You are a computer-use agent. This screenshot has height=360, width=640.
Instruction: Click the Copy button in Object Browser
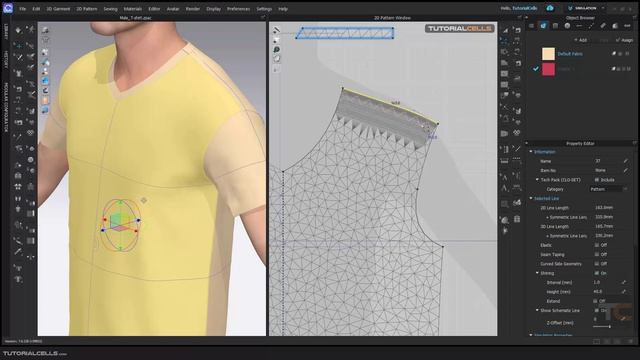click(604, 40)
